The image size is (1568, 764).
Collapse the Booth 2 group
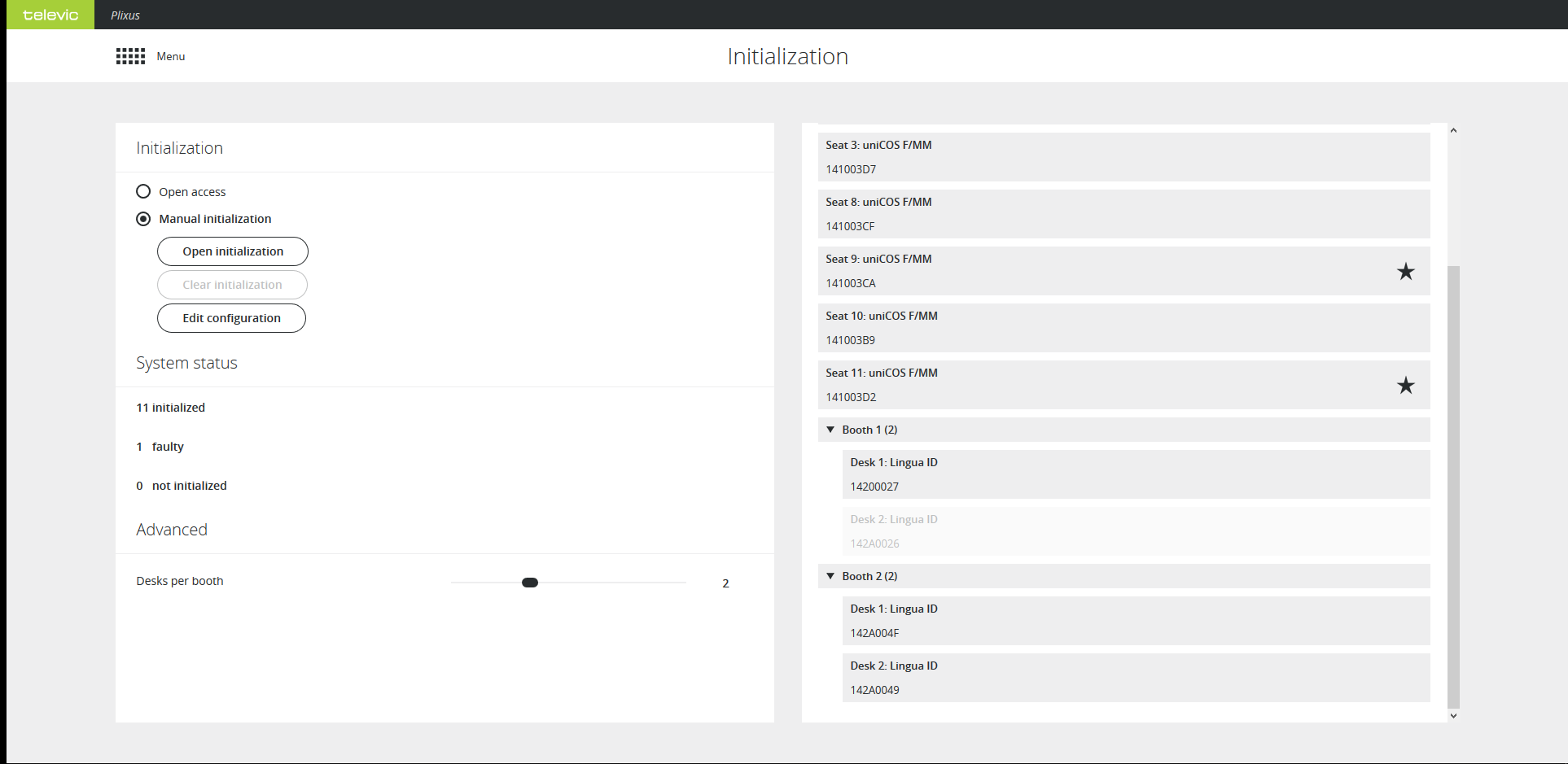tap(830, 576)
